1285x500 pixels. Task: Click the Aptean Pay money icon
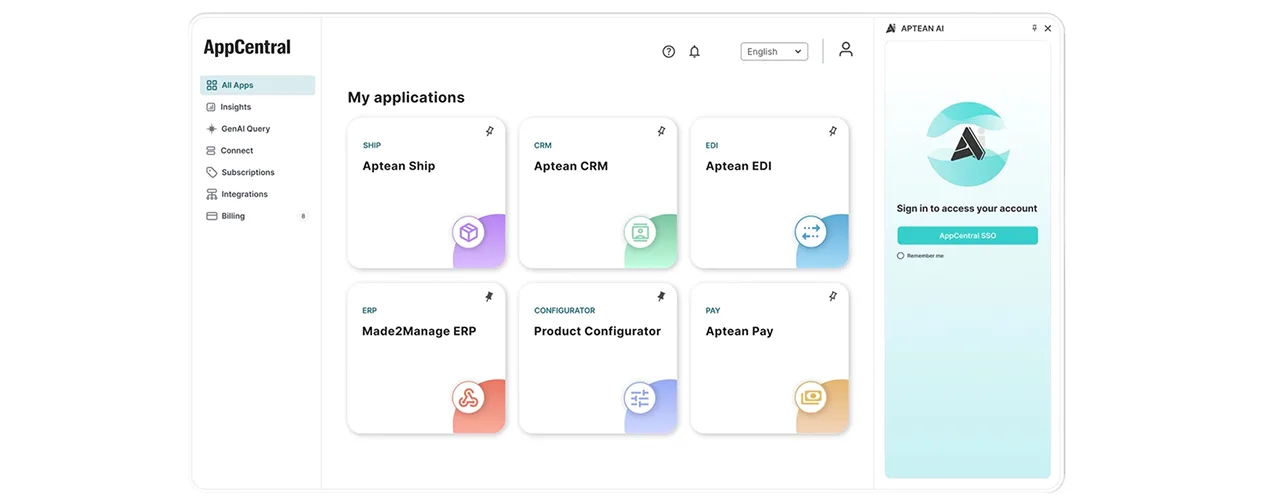[811, 398]
